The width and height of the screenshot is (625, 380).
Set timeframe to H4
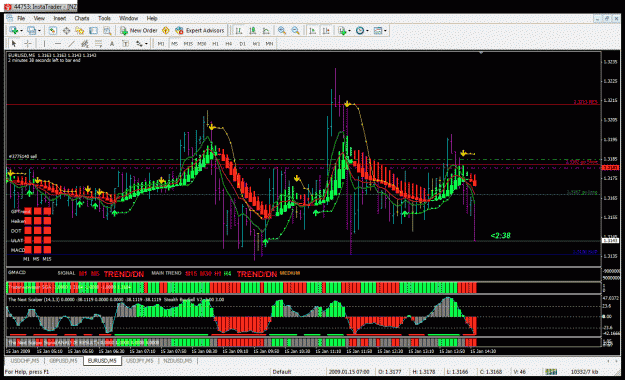[x=229, y=43]
